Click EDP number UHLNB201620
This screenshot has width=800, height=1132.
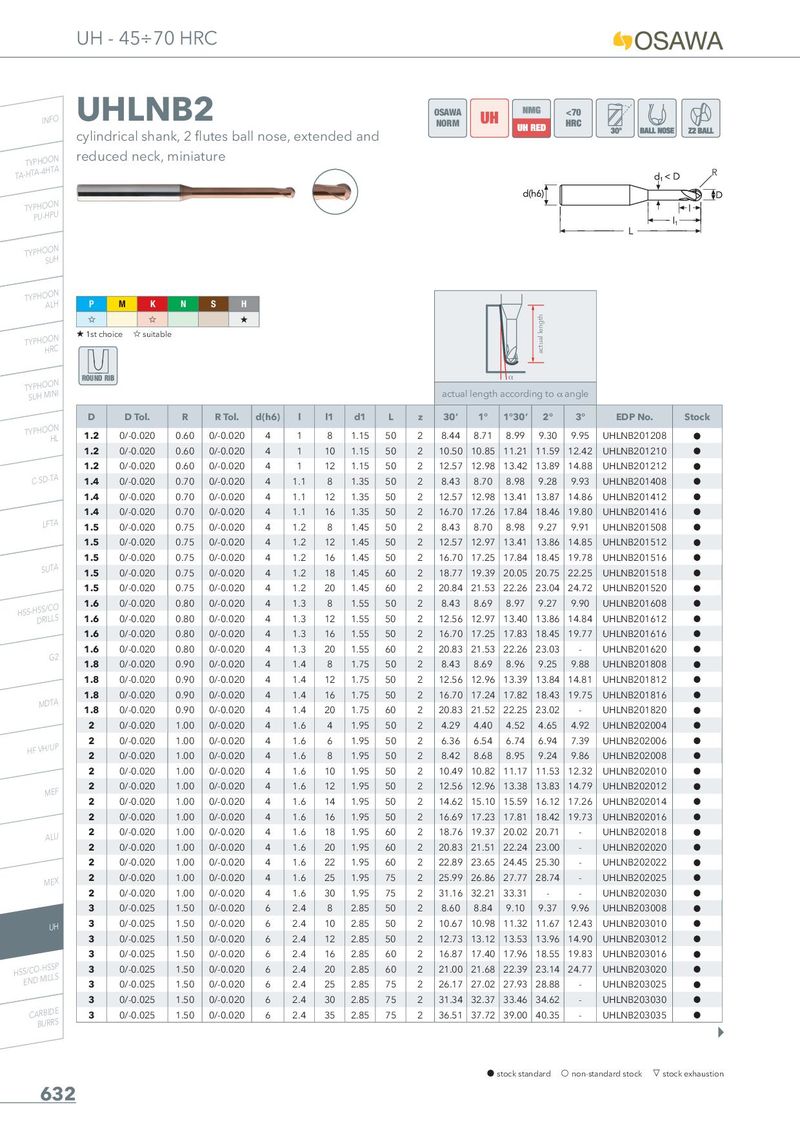click(x=635, y=649)
